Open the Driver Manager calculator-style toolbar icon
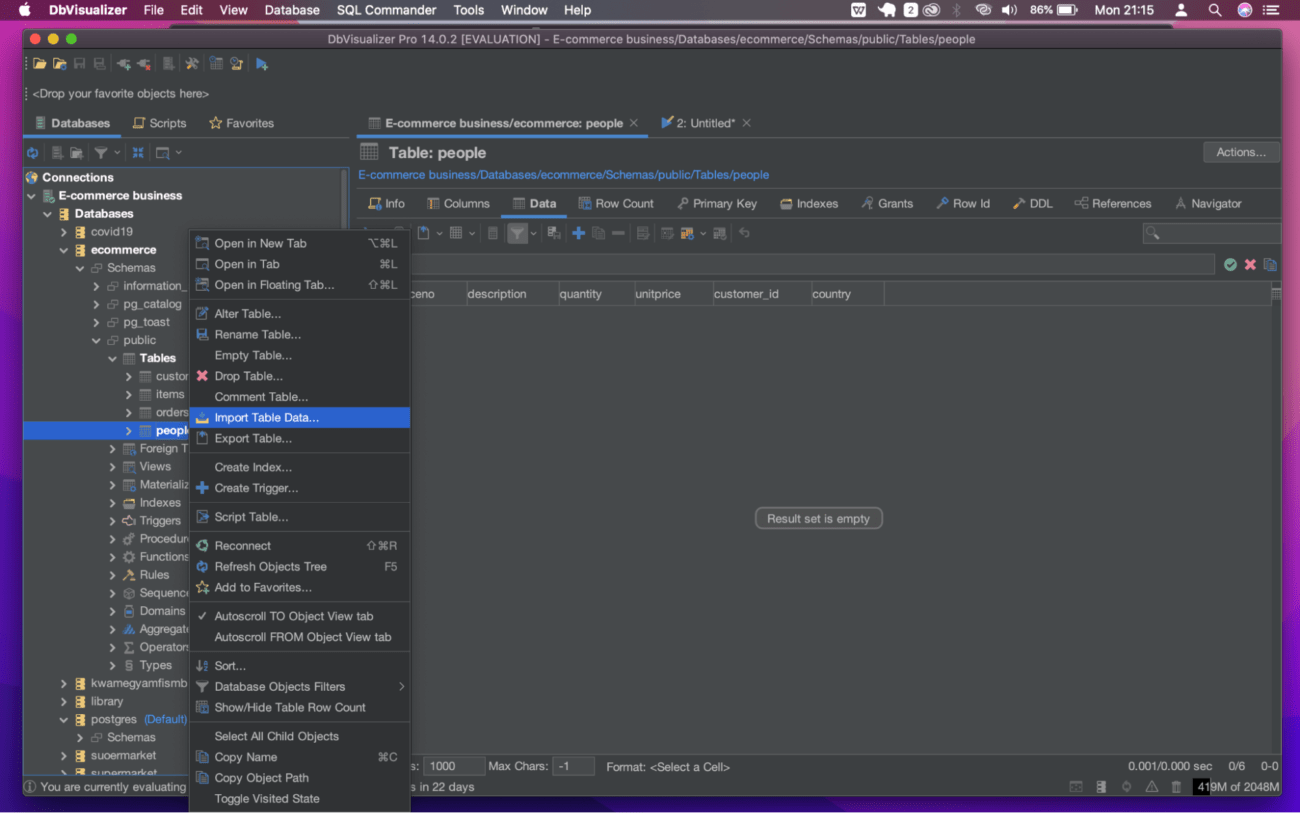Viewport: 1300px width, 813px height. pos(215,62)
